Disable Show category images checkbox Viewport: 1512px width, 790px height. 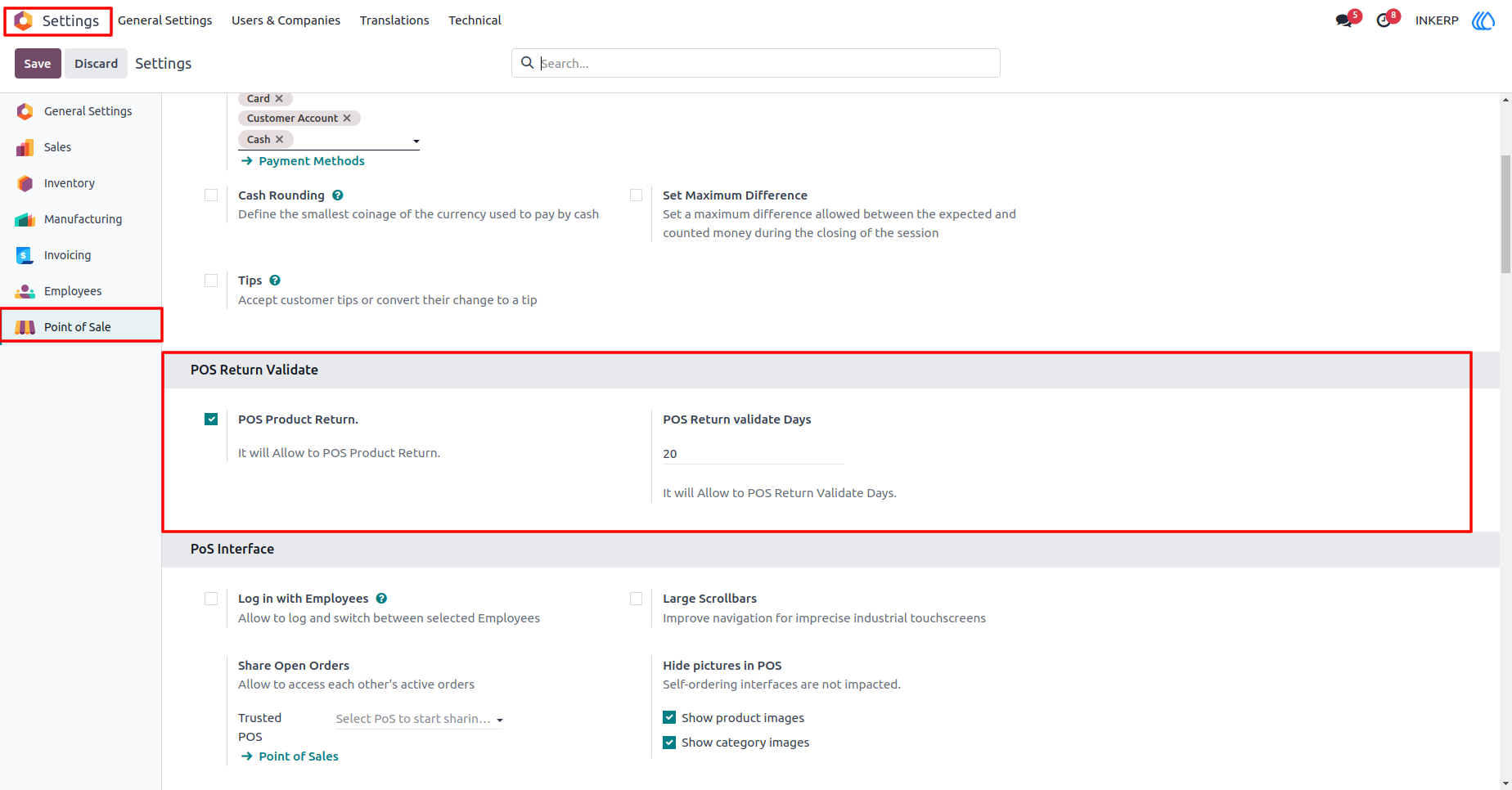pyautogui.click(x=669, y=743)
